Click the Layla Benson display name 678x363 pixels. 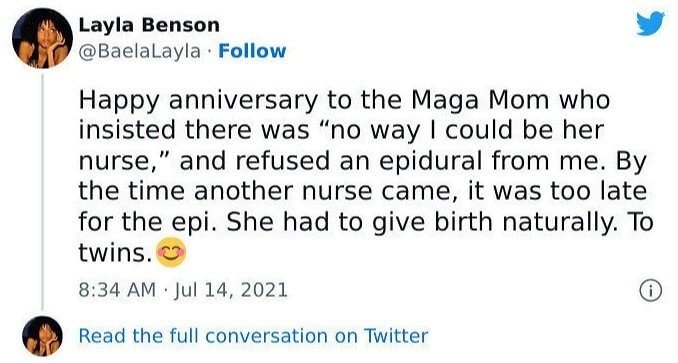click(x=149, y=25)
